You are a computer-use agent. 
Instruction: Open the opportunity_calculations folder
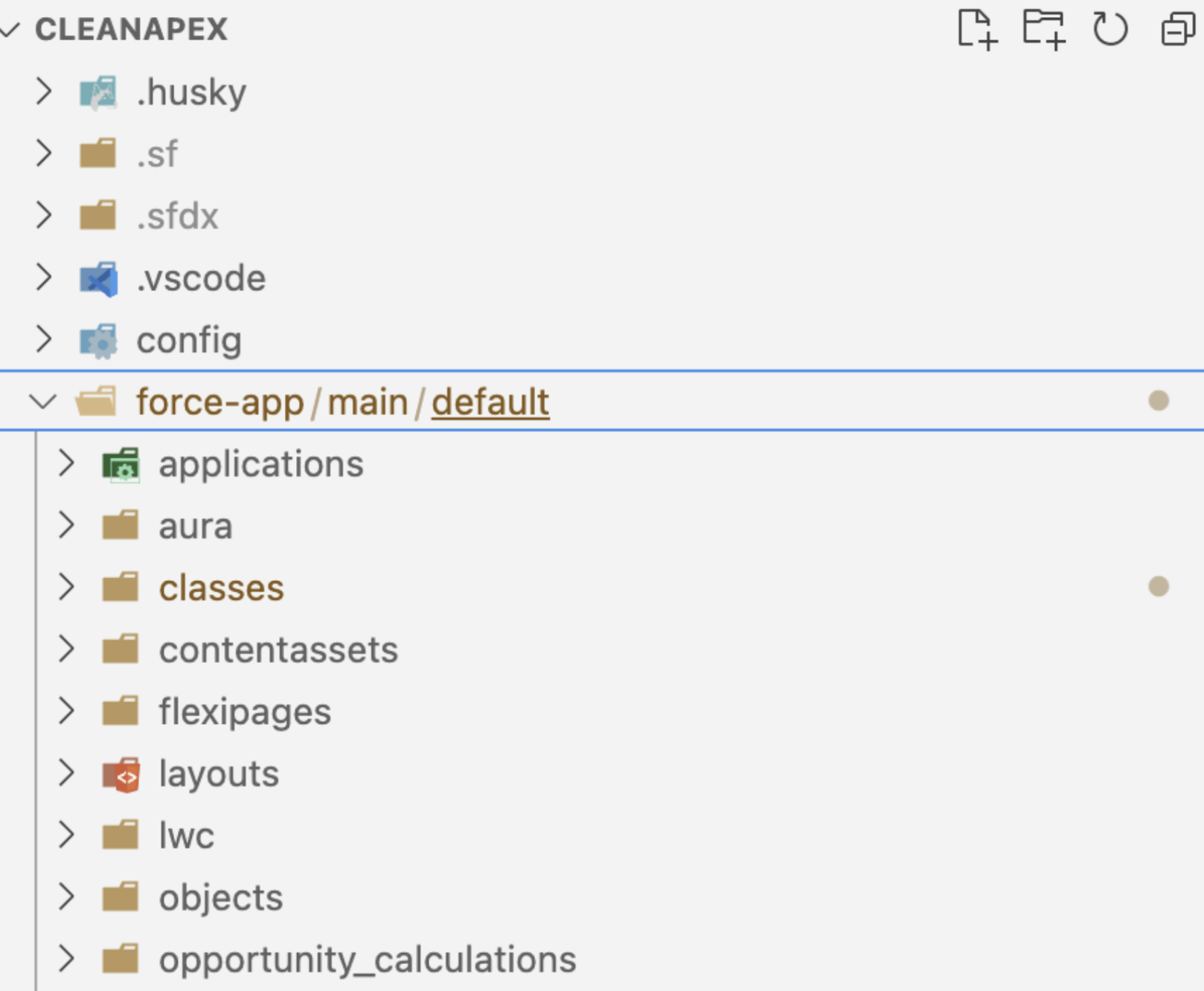(367, 960)
